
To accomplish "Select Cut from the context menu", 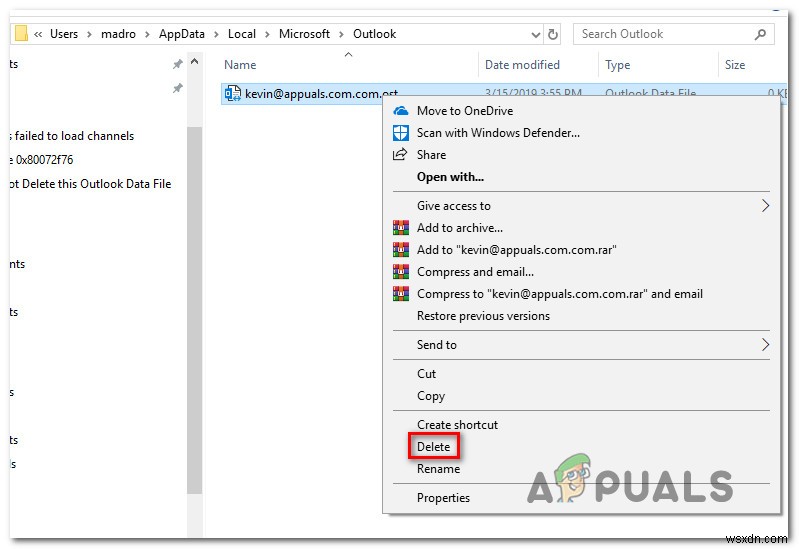I will (x=426, y=374).
